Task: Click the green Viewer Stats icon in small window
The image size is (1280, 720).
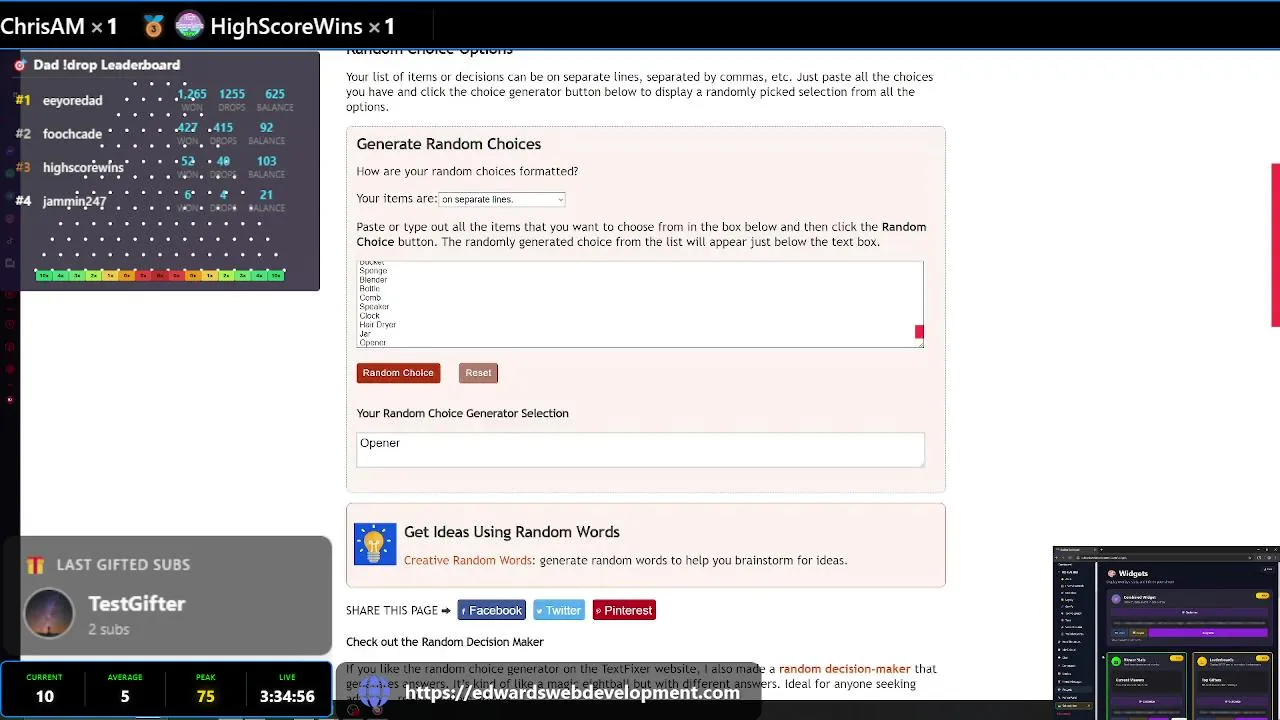Action: [x=1116, y=661]
